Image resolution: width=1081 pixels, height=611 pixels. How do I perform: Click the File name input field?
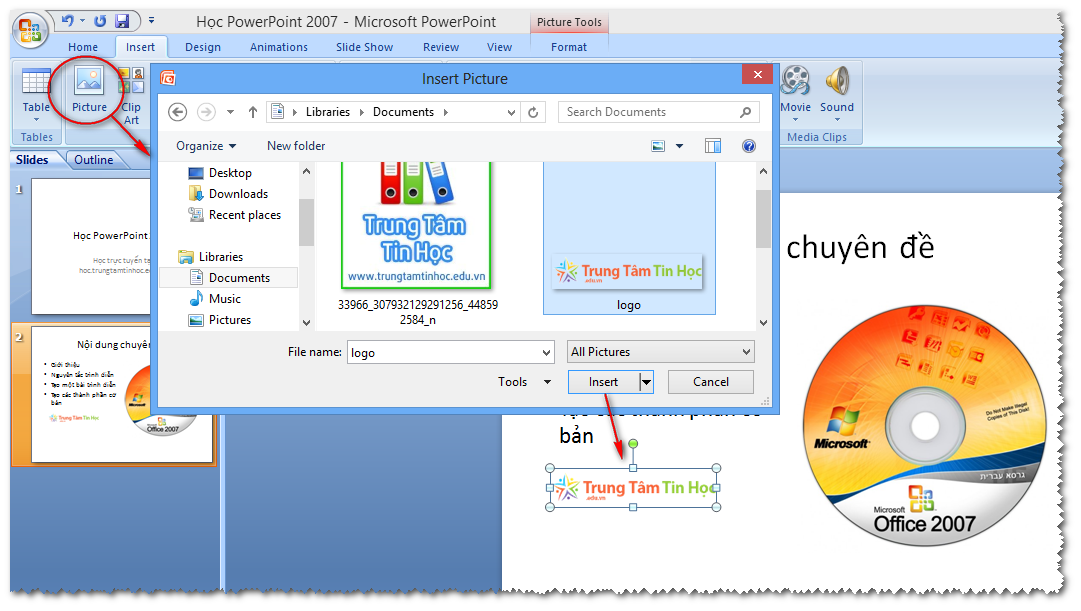tap(445, 352)
